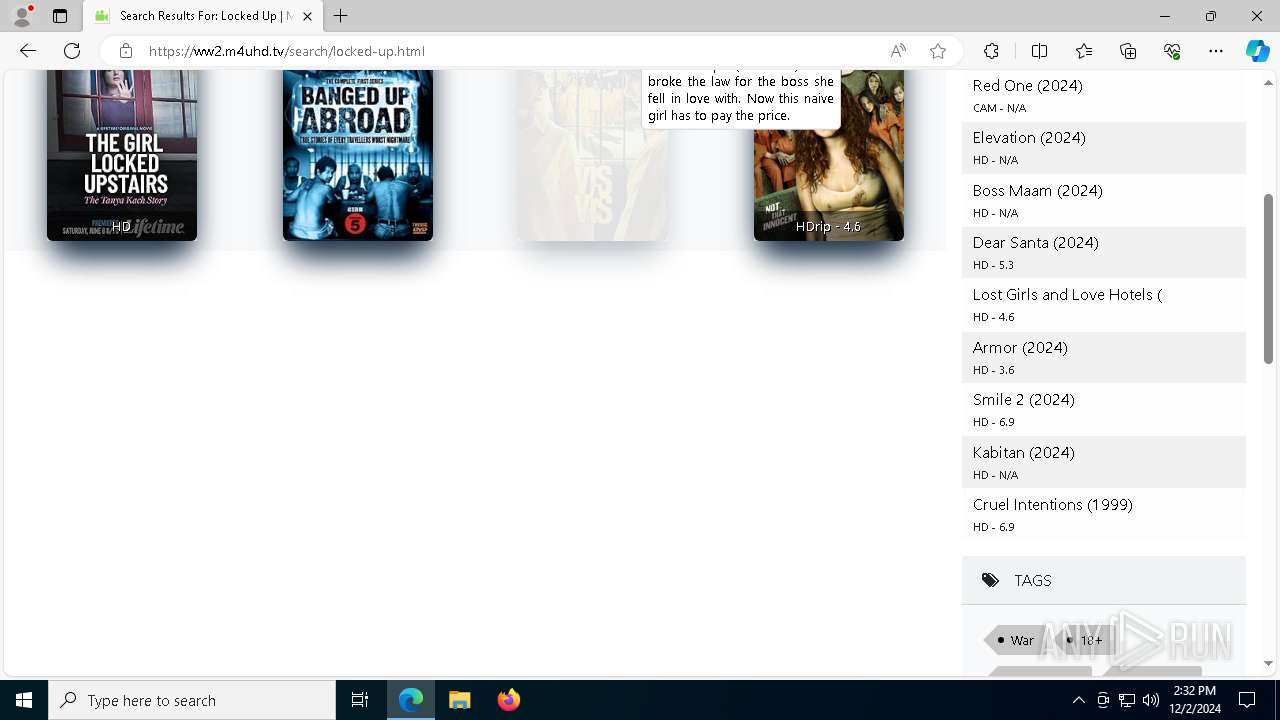Open the volume control icon
Screen dimensions: 1280x720
click(x=1151, y=700)
